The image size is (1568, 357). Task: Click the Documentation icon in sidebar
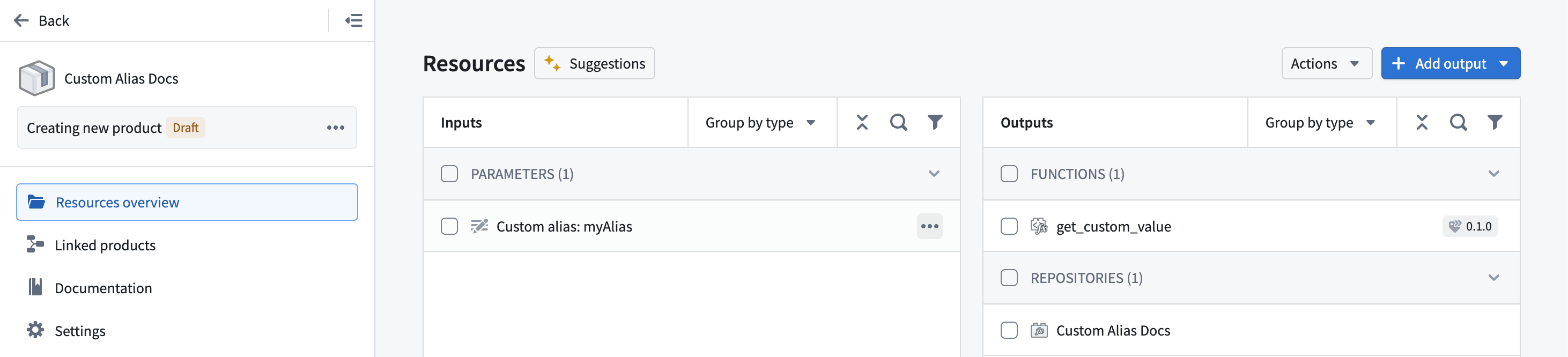click(x=35, y=287)
